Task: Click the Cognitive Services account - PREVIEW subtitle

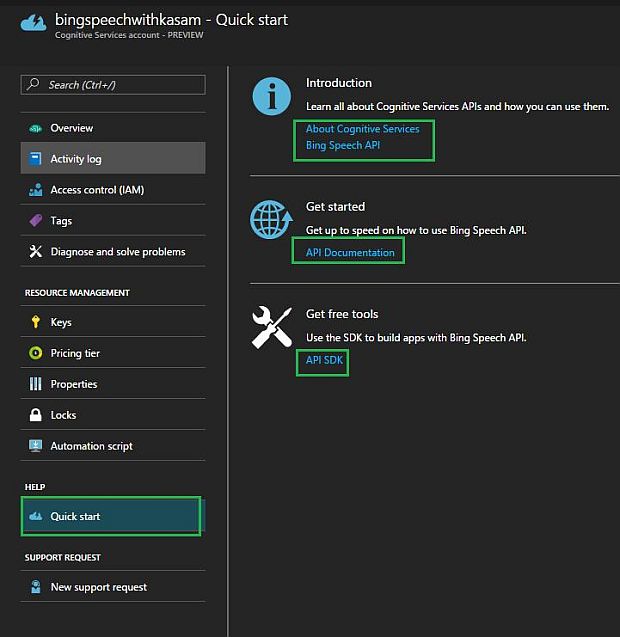Action: click(129, 35)
